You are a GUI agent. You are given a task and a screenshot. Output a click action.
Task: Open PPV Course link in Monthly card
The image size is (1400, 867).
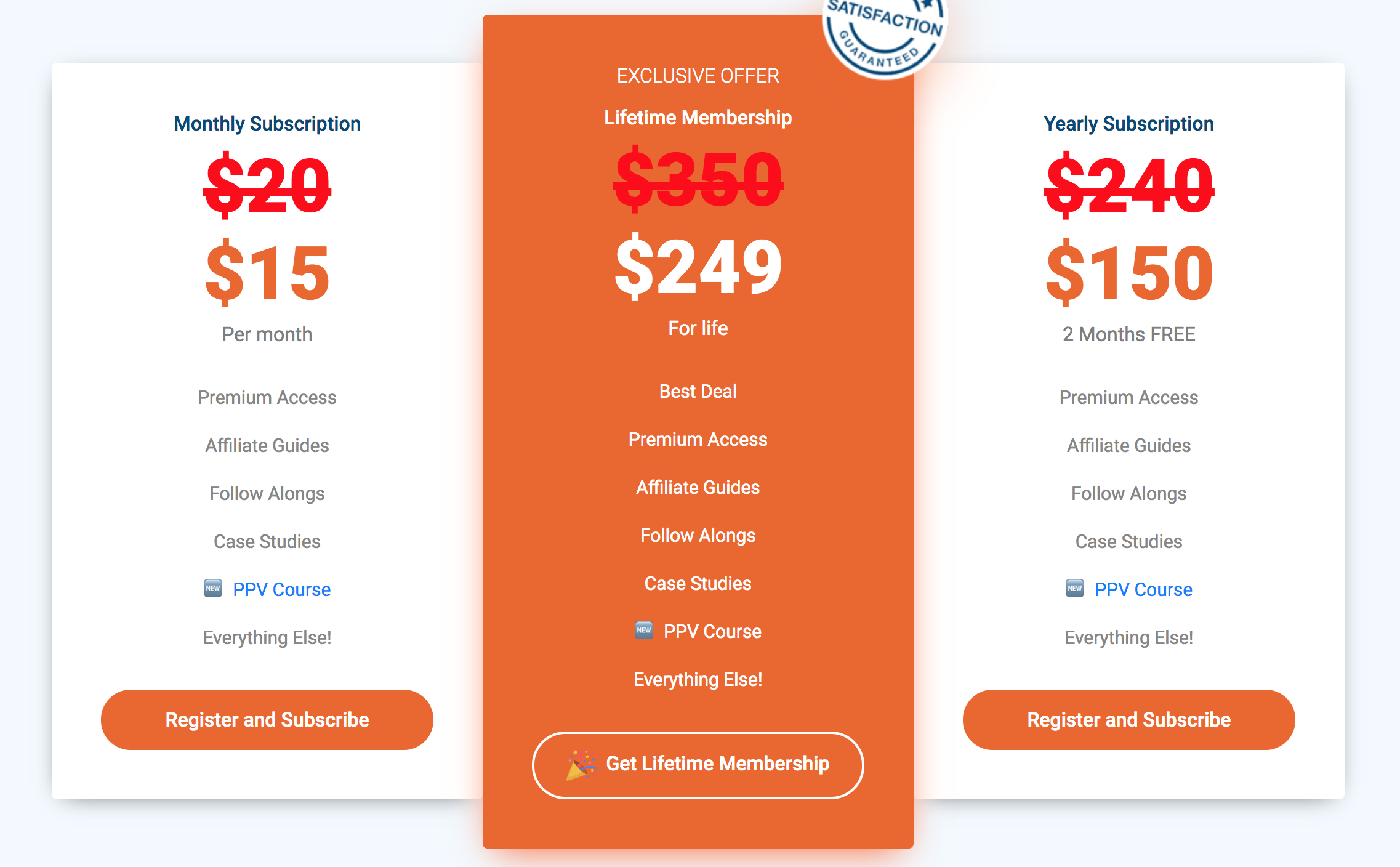tap(281, 589)
